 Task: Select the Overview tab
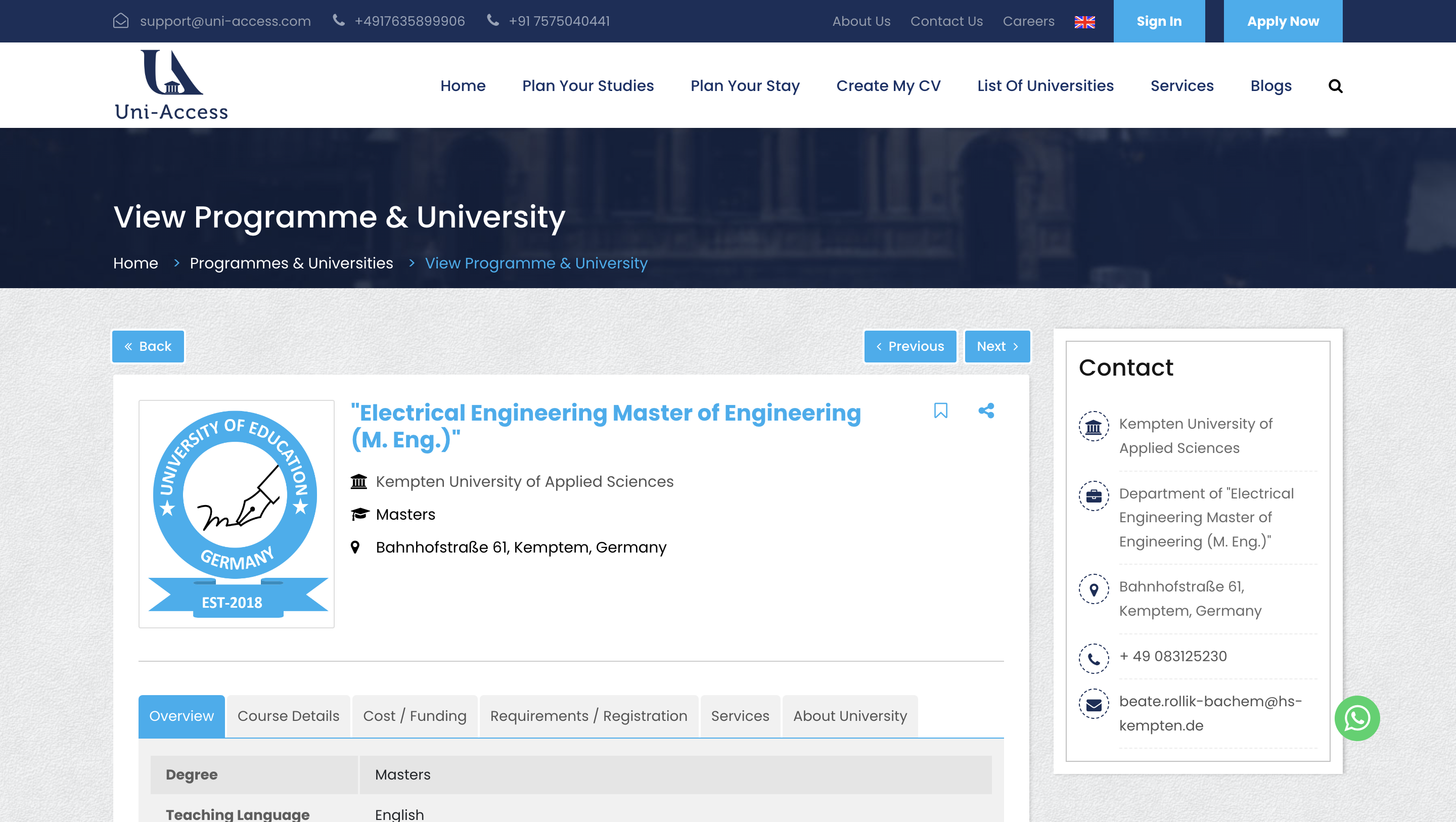point(181,716)
